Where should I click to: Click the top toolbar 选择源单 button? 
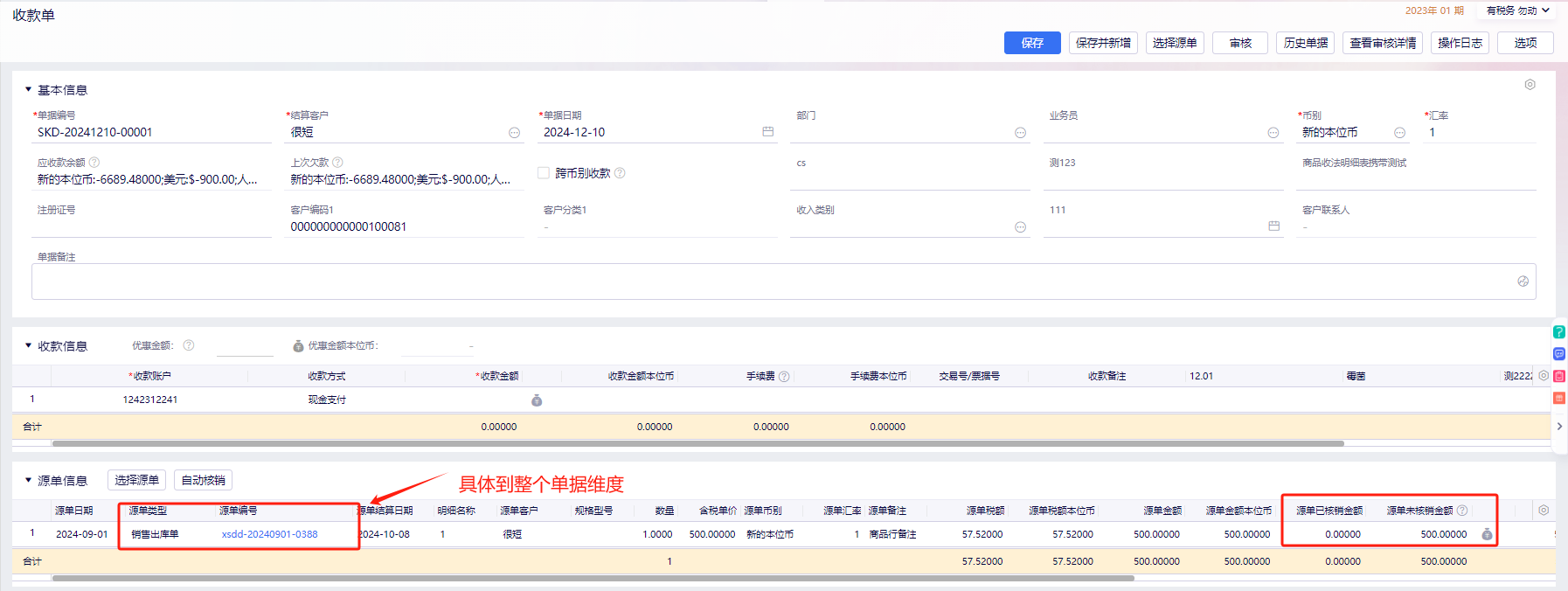1175,43
